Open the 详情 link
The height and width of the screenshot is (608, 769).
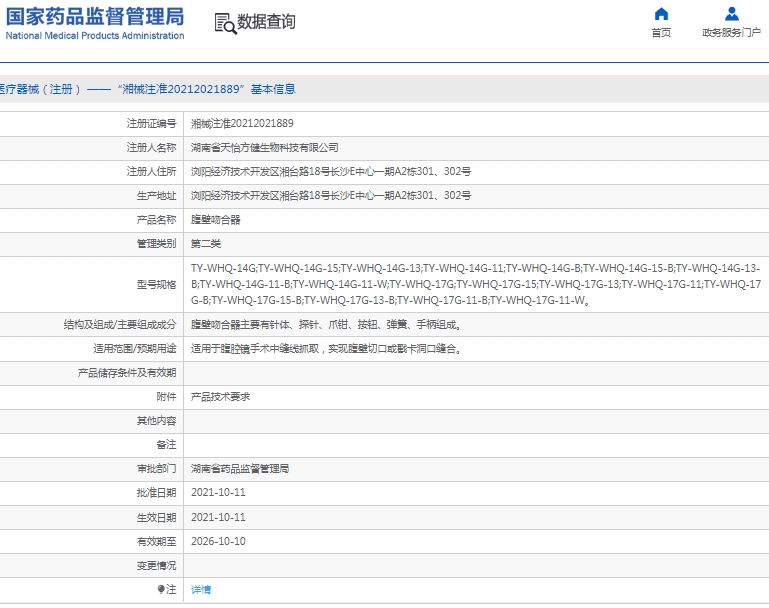pos(201,589)
